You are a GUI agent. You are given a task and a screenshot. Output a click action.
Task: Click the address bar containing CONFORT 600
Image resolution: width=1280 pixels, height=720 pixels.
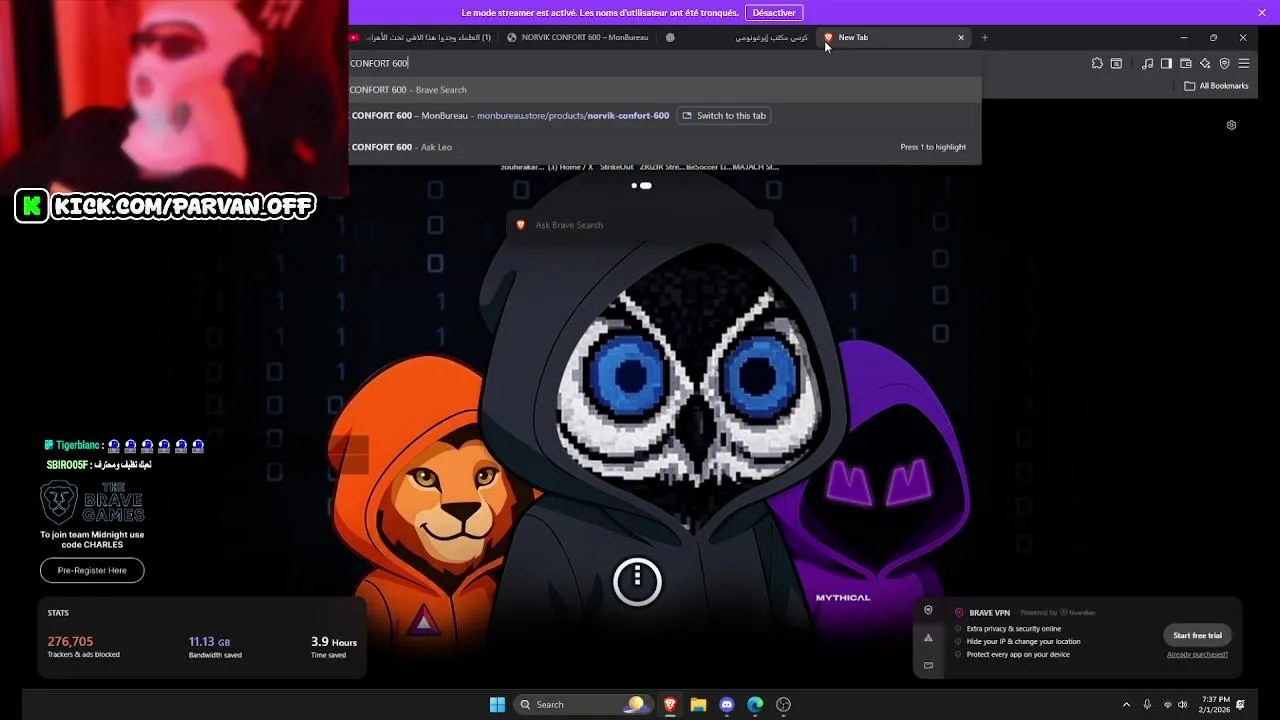[x=665, y=63]
